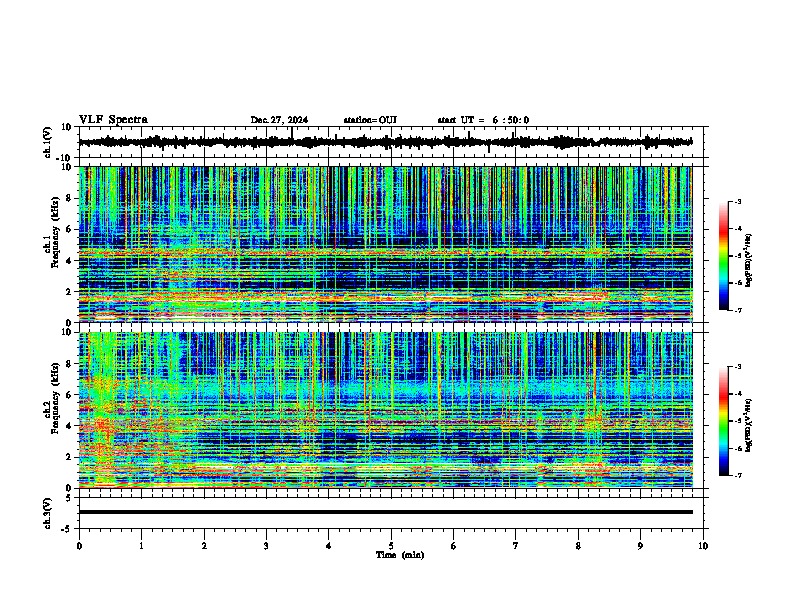Click the "station=OUI" header label

[370, 120]
